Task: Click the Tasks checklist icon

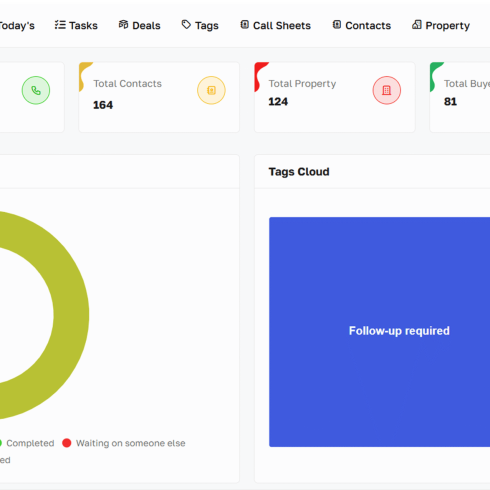Action: coord(60,25)
